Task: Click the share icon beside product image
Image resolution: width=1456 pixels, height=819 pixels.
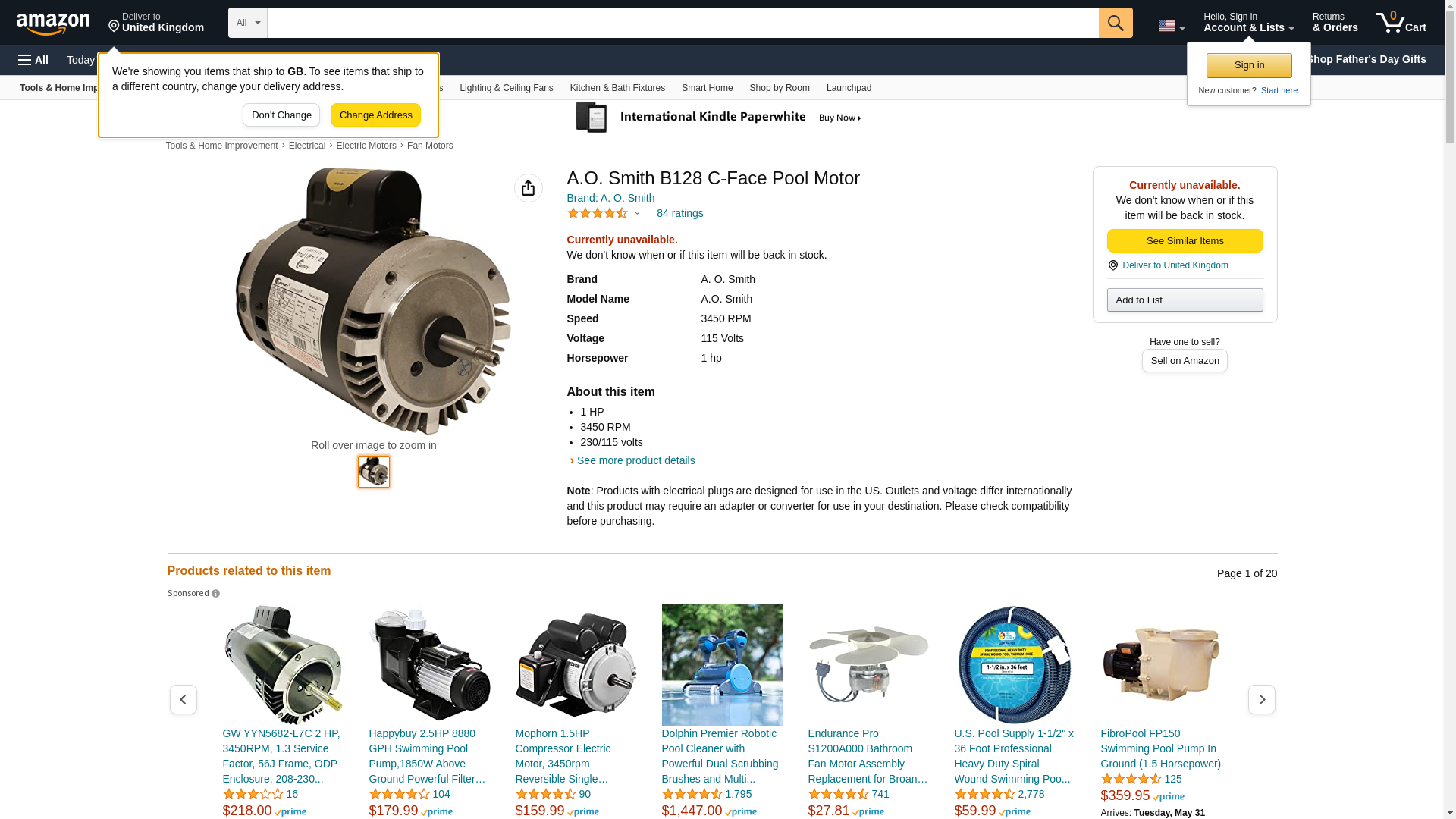Action: tap(529, 188)
